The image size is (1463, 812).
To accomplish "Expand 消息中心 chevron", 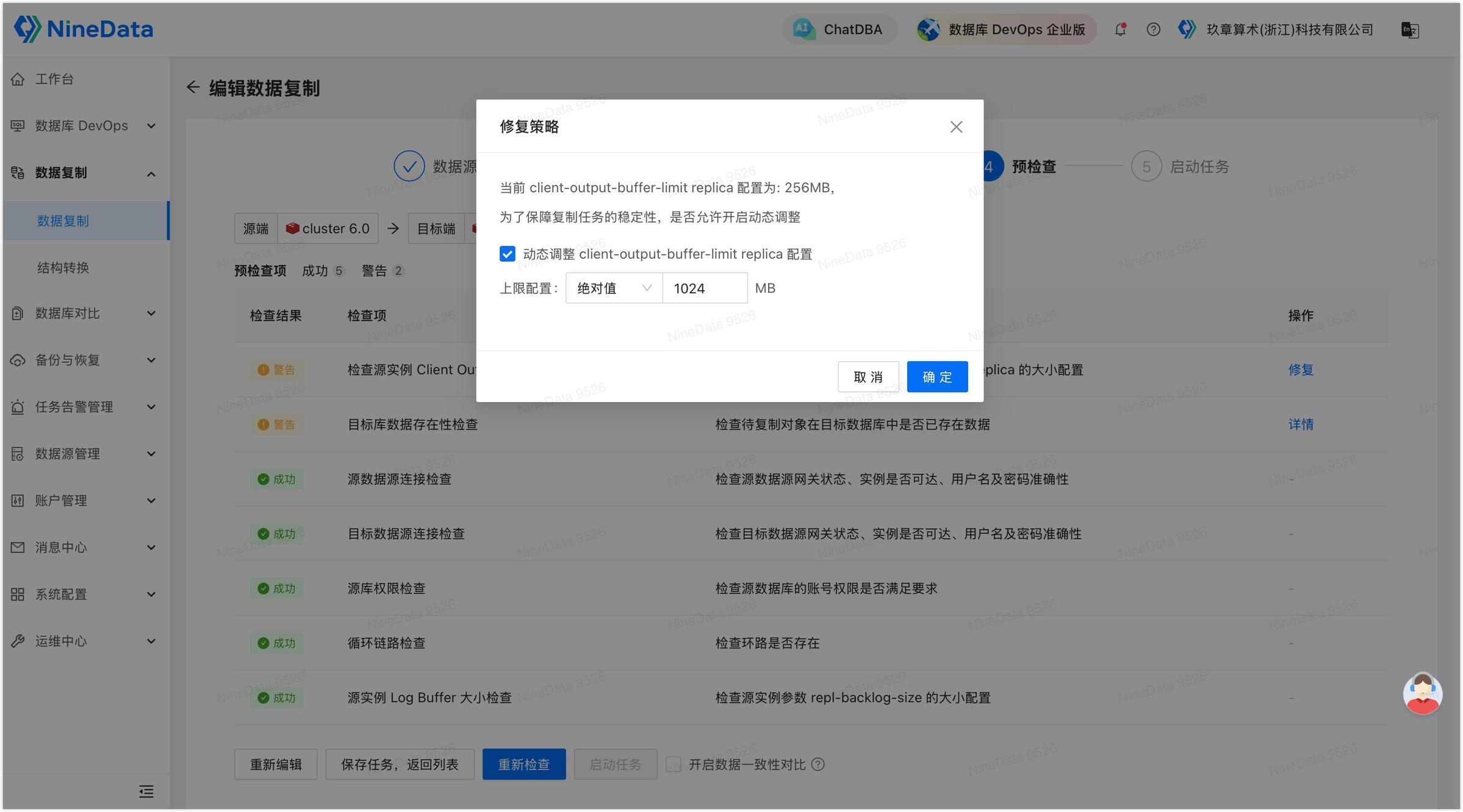I will [151, 547].
